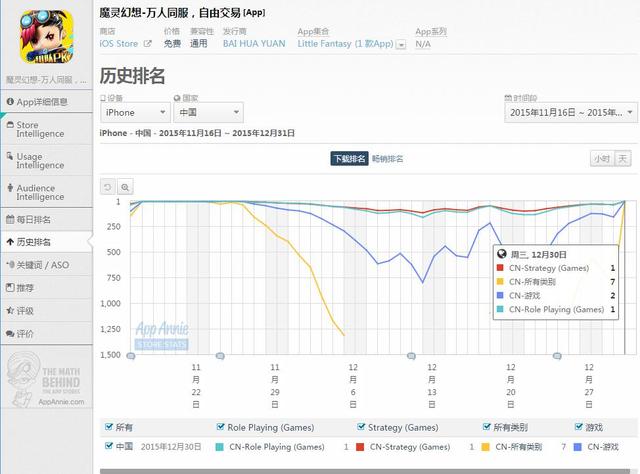Open 评价 in the sidebar

click(x=47, y=334)
